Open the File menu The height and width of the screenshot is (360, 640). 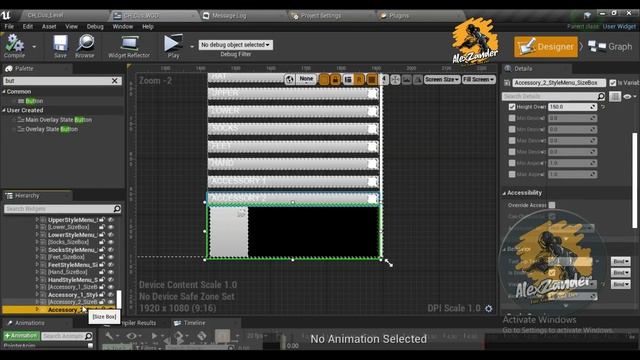pyautogui.click(x=9, y=27)
